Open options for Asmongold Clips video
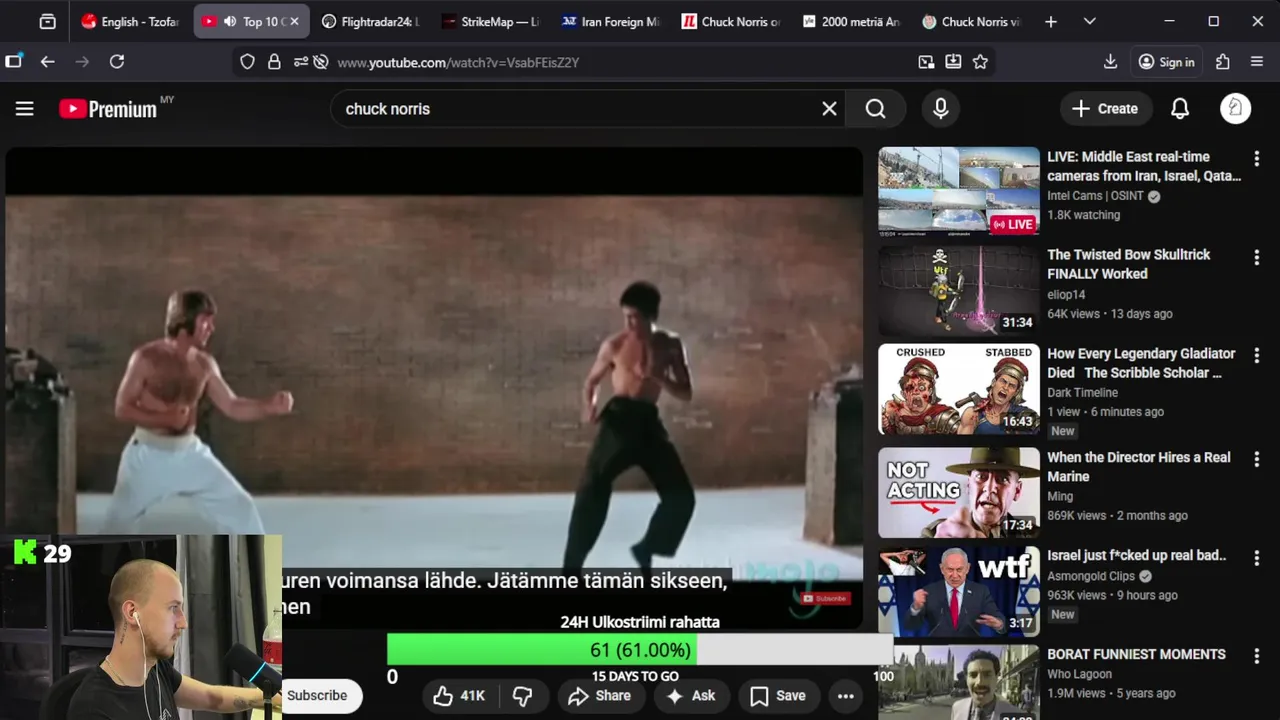 coord(1257,557)
